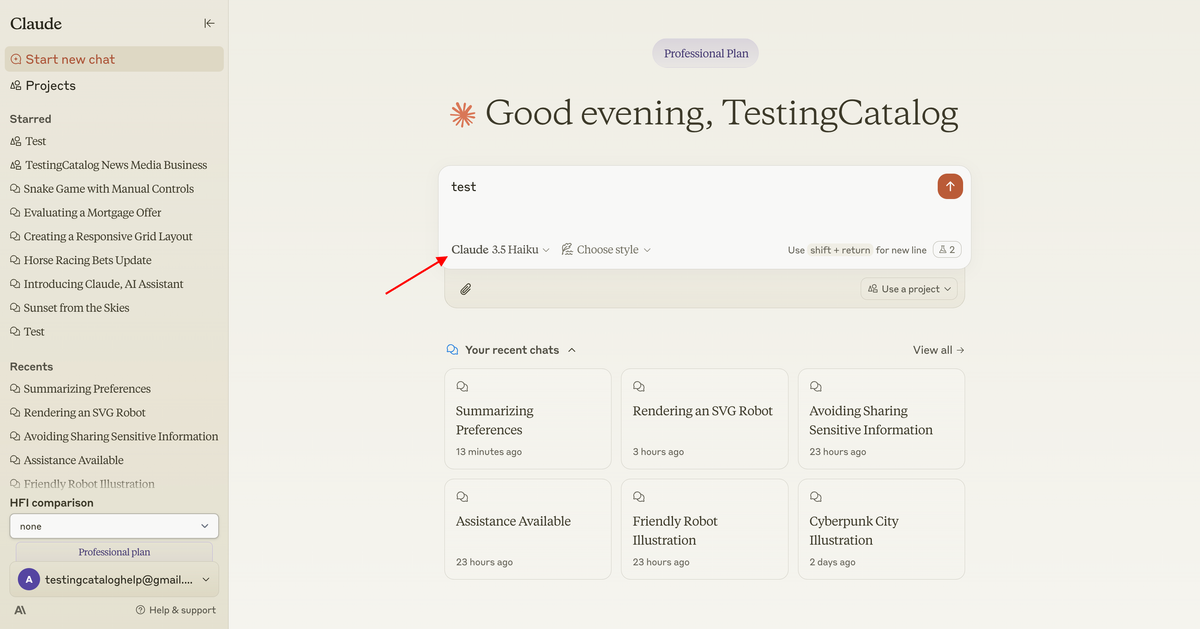Click the purple avatar with letter A
Image resolution: width=1200 pixels, height=629 pixels.
pos(28,579)
